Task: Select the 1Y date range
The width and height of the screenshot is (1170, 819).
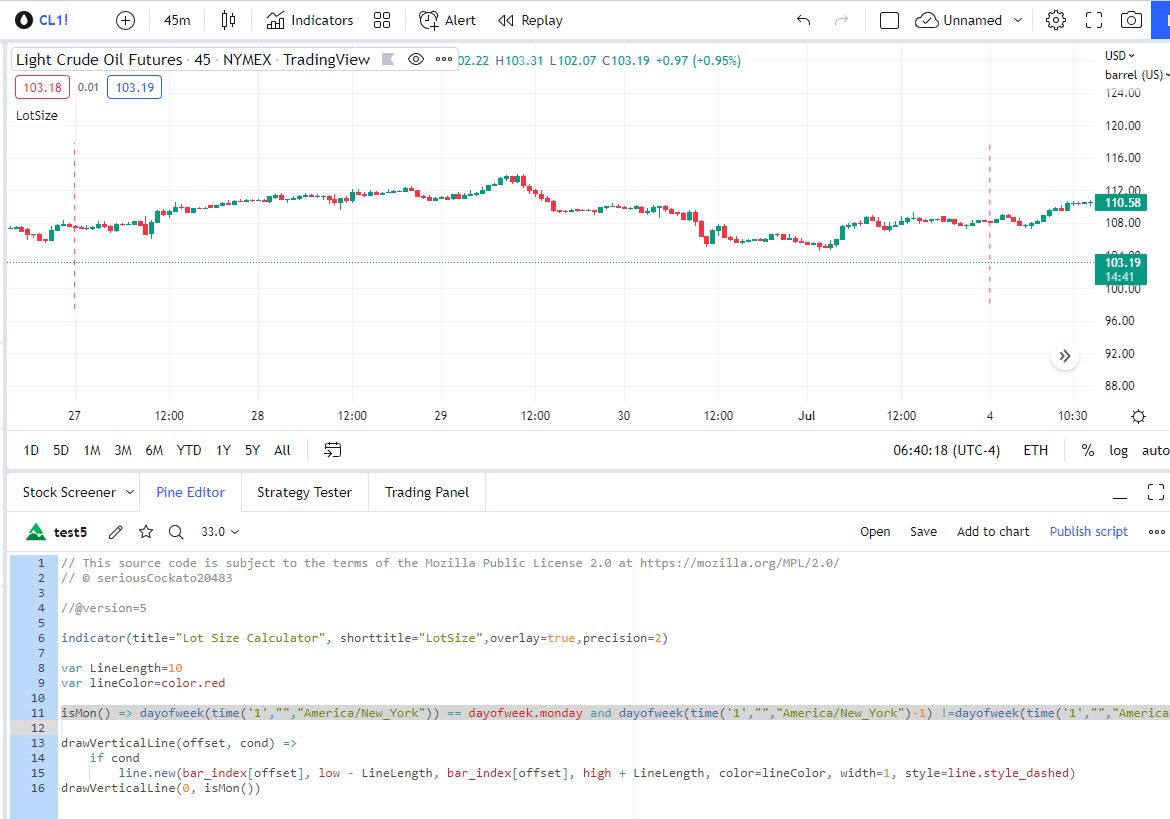Action: click(x=223, y=450)
